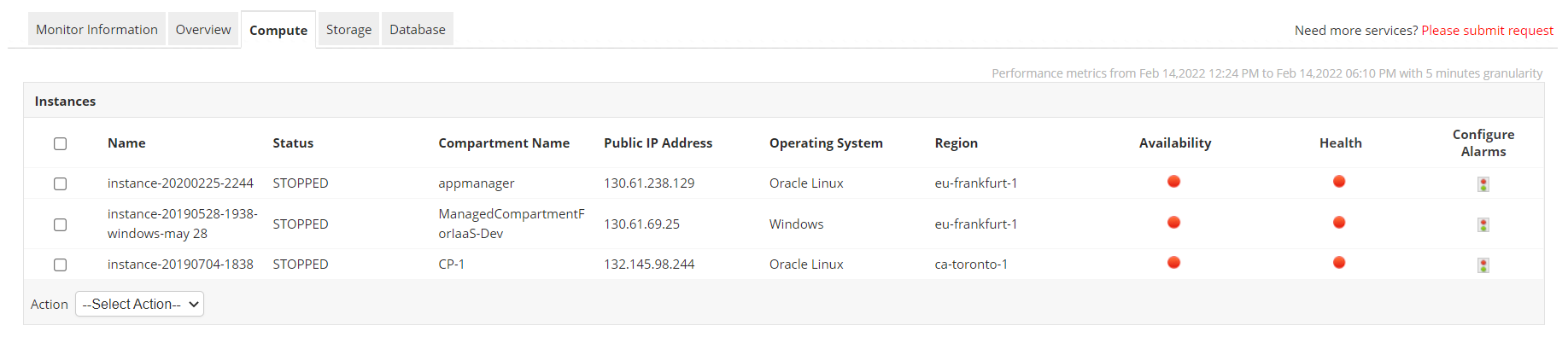Configure alarms for instance-20190704-1838

(x=1483, y=265)
